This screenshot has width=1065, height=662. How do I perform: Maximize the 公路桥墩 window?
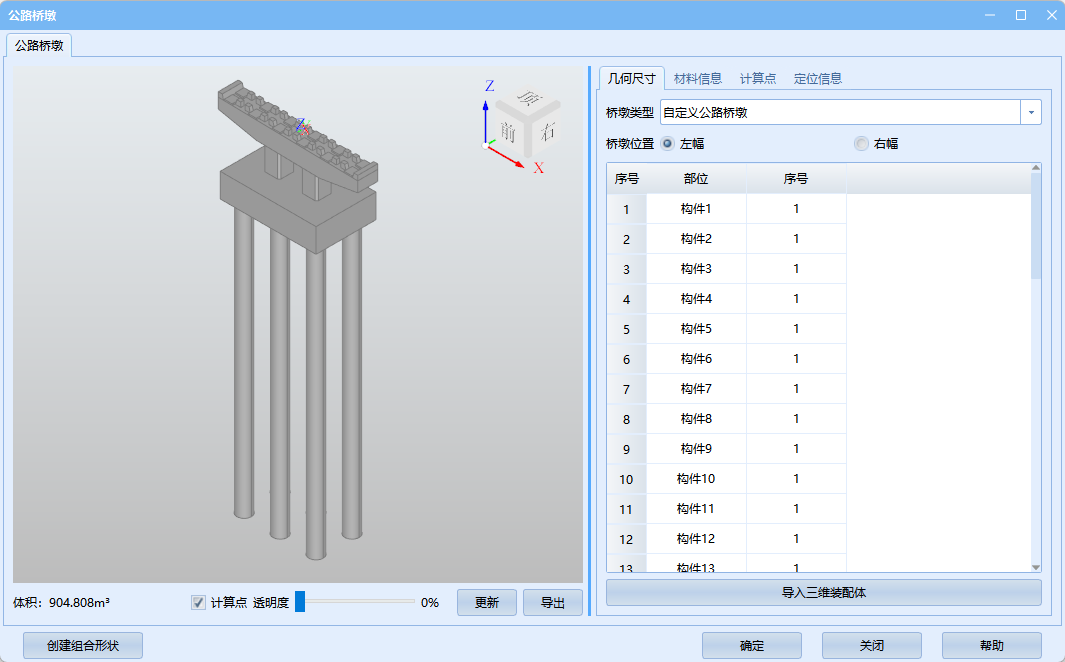coord(1020,15)
